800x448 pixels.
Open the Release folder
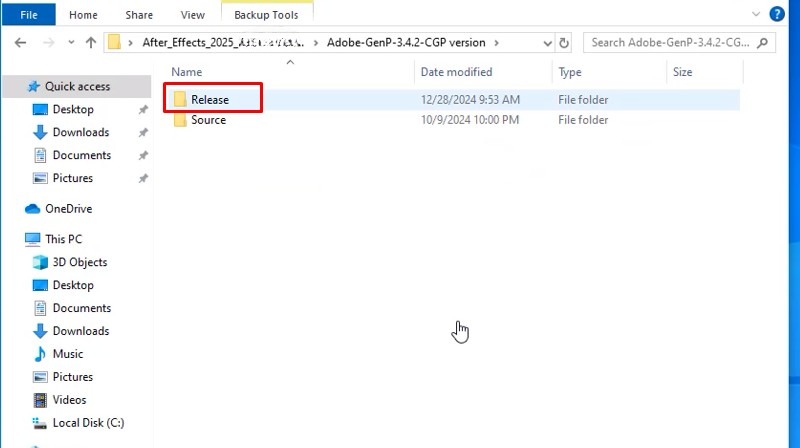point(209,99)
